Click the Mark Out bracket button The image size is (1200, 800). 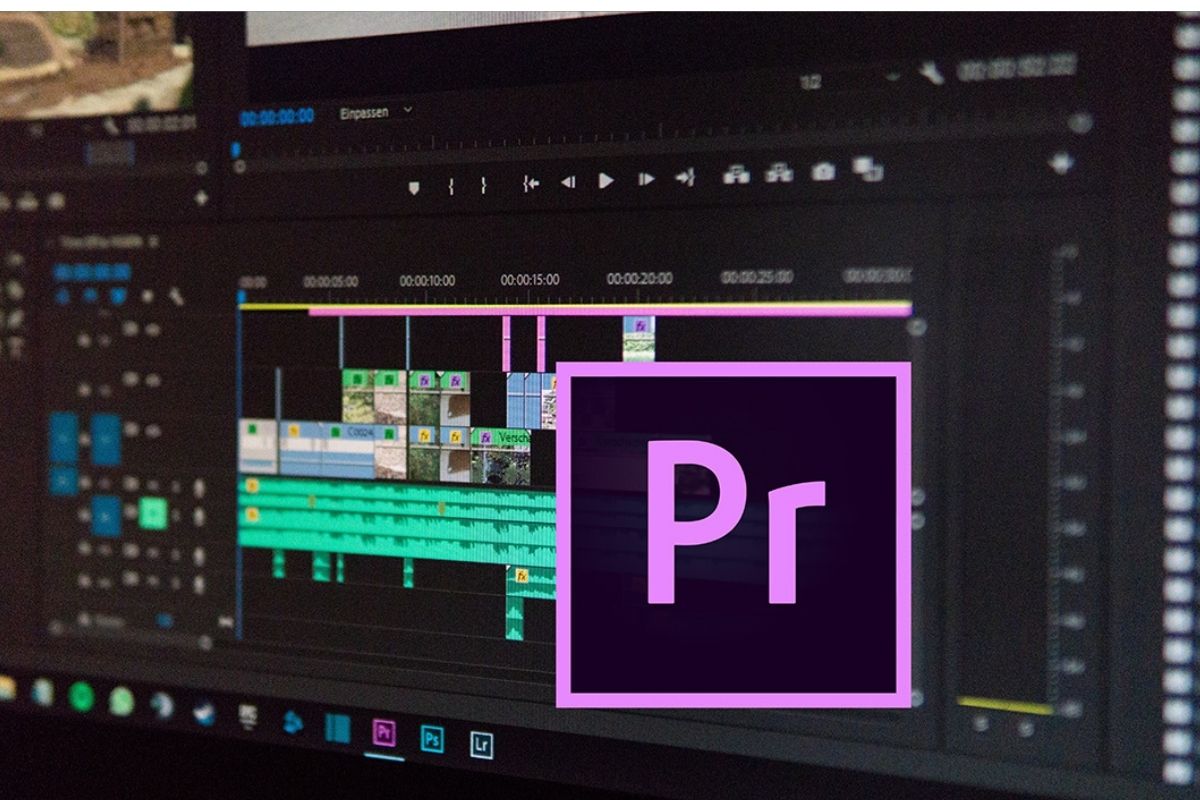pos(483,184)
